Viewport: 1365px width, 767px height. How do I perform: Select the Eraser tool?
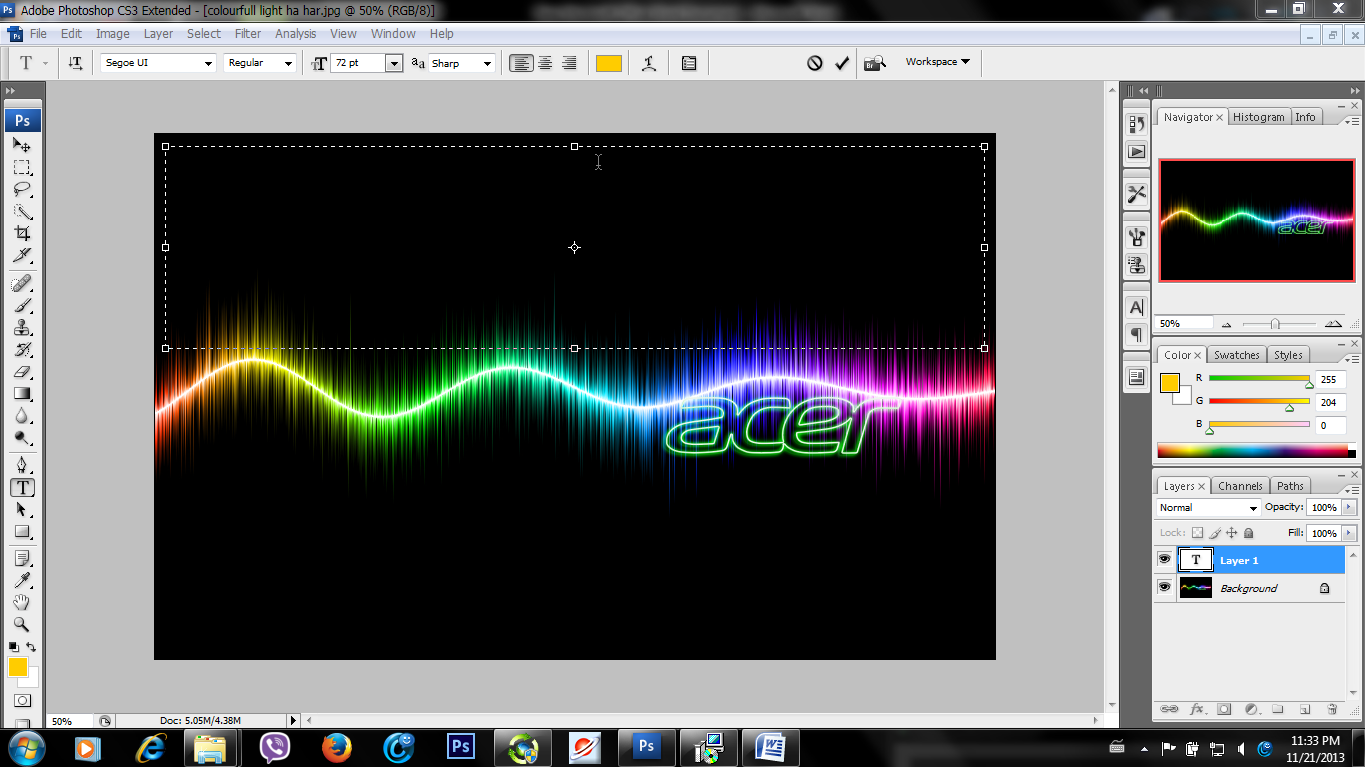[22, 372]
